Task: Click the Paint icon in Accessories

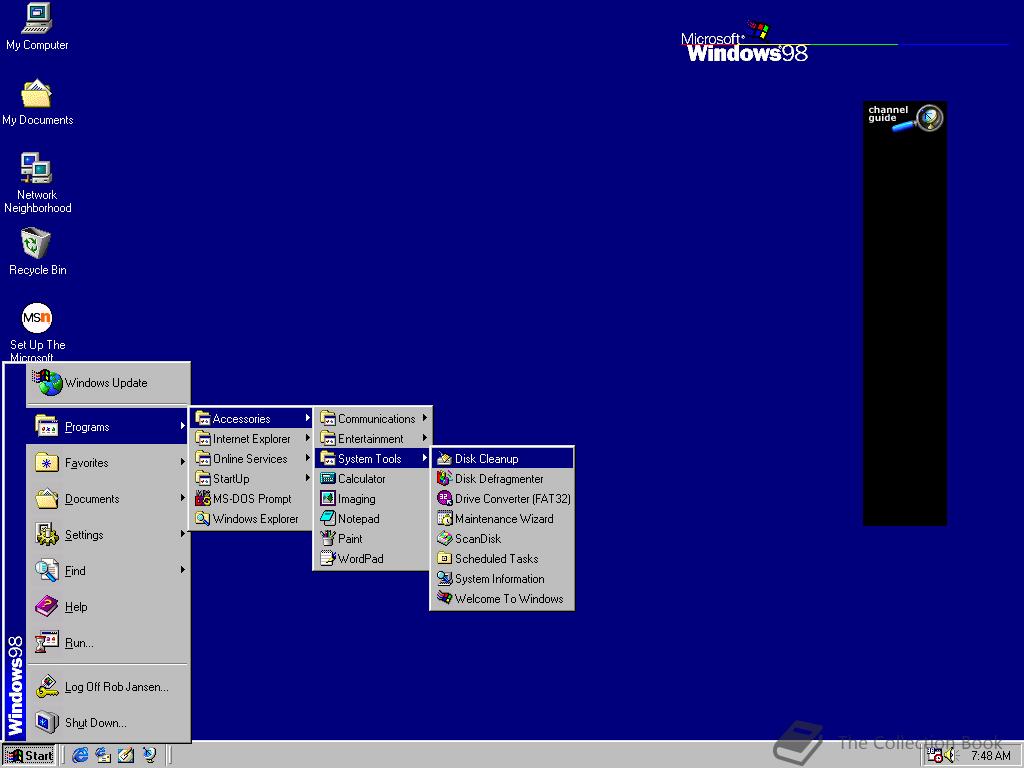Action: tap(328, 539)
